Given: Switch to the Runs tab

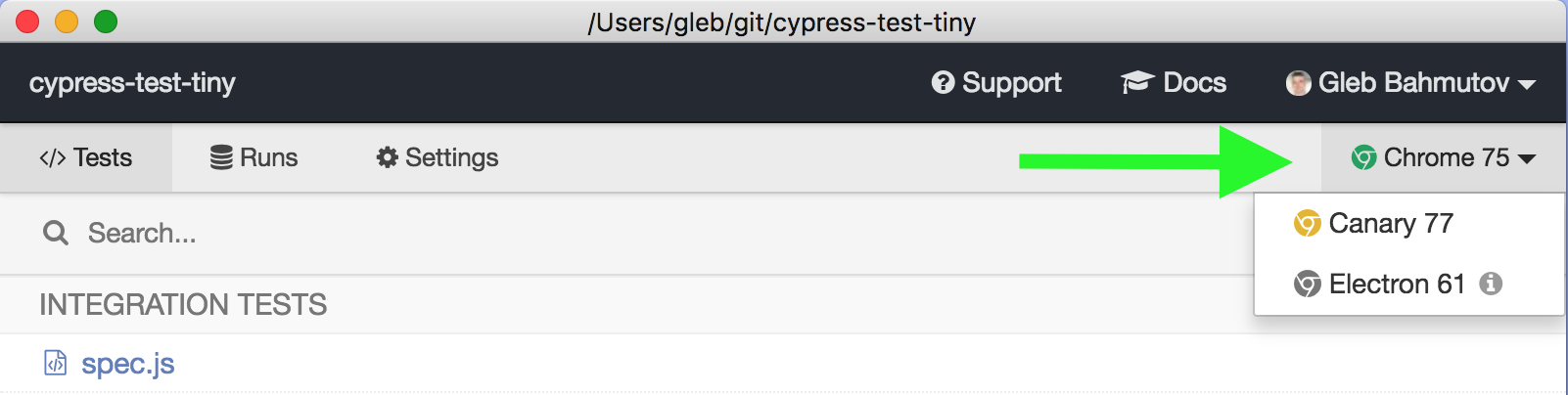Looking at the screenshot, I should point(254,157).
